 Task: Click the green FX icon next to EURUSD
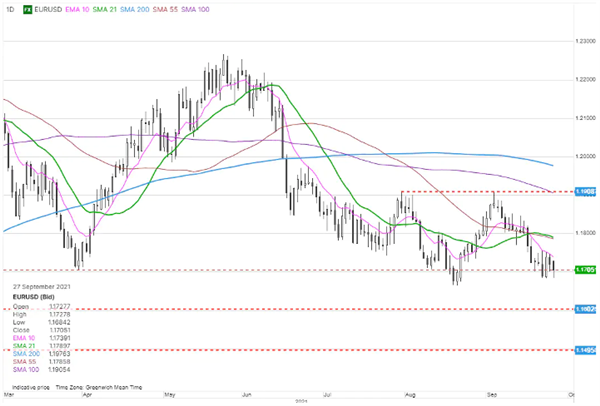[28, 10]
